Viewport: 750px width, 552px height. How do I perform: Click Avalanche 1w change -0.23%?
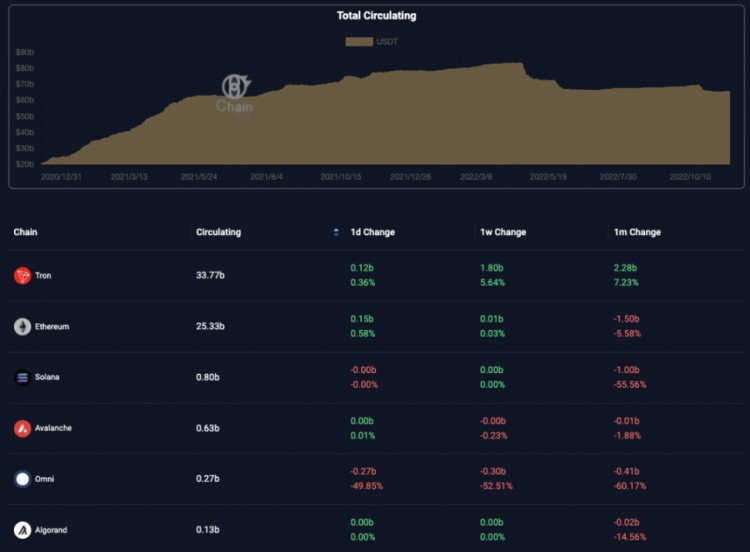(x=494, y=436)
